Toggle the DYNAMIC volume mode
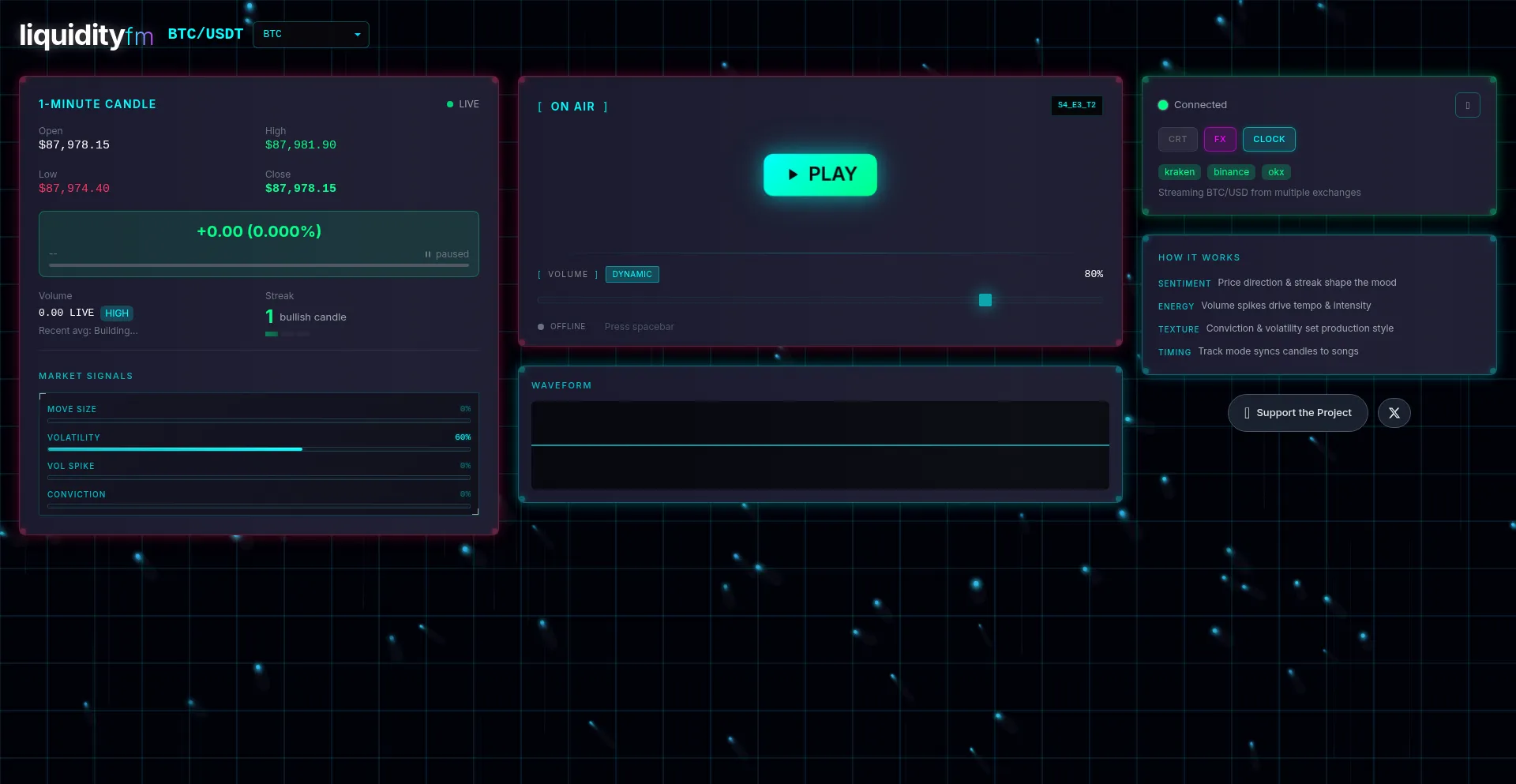Image resolution: width=1516 pixels, height=784 pixels. tap(632, 275)
